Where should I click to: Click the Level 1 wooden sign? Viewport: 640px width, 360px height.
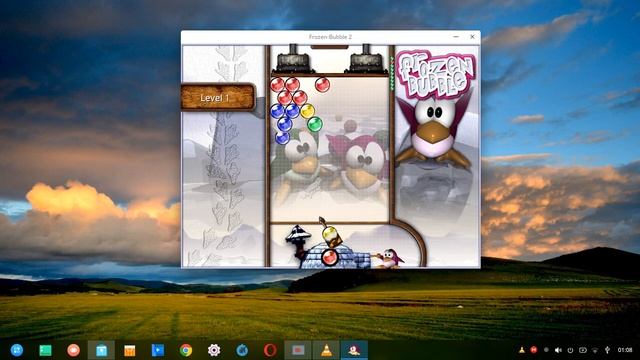[x=218, y=98]
